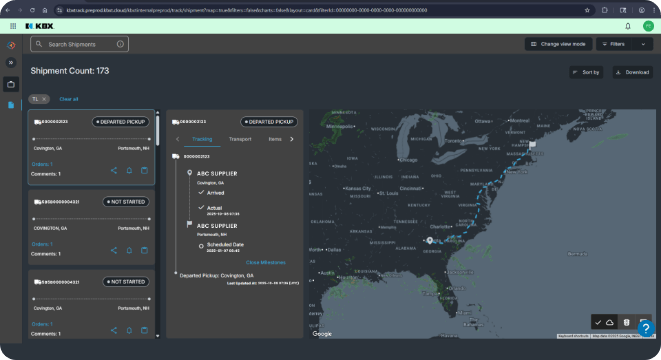Click the right tab-scroll chevron
661x360 pixels.
pos(292,139)
